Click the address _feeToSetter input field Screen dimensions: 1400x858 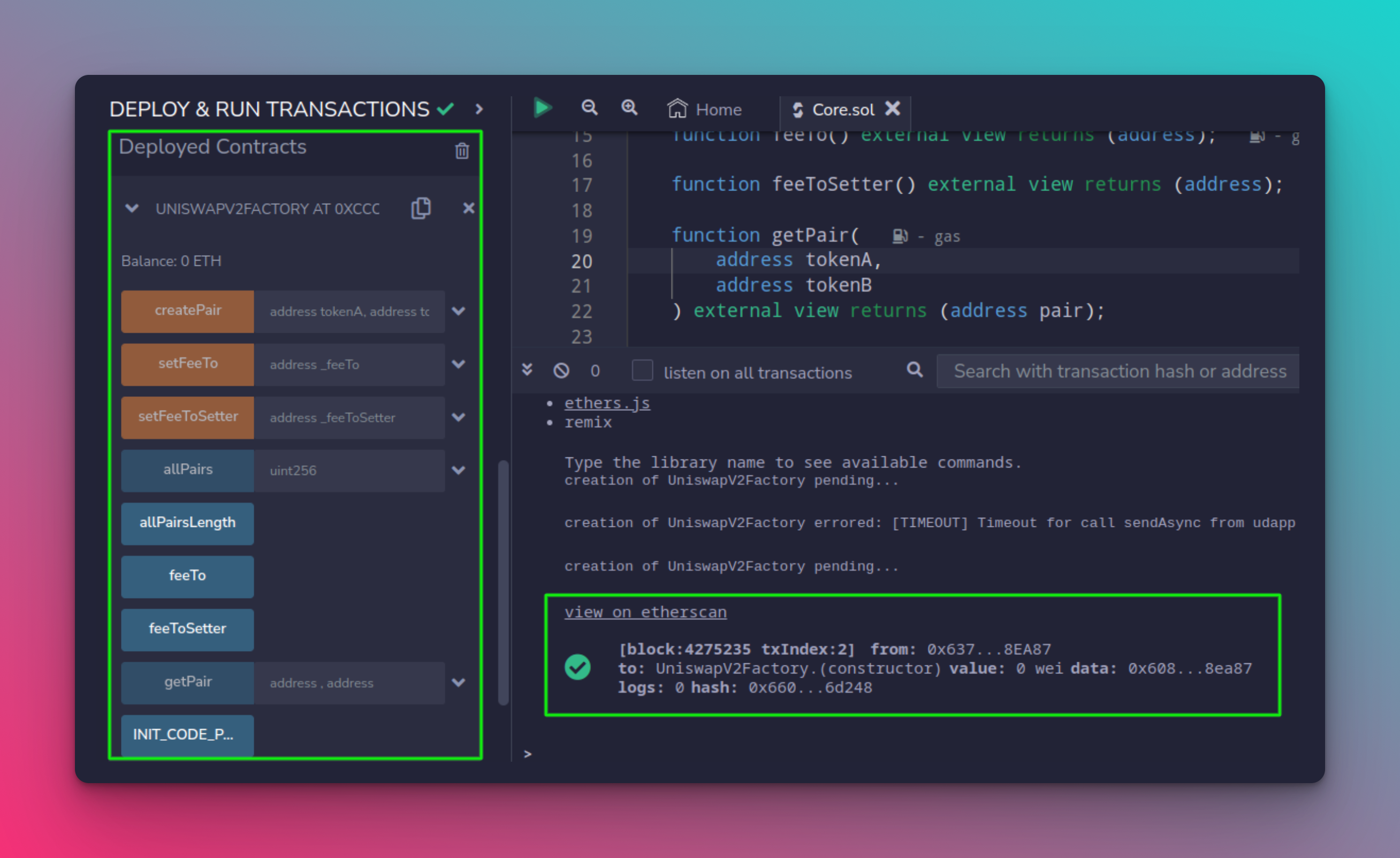(x=349, y=417)
